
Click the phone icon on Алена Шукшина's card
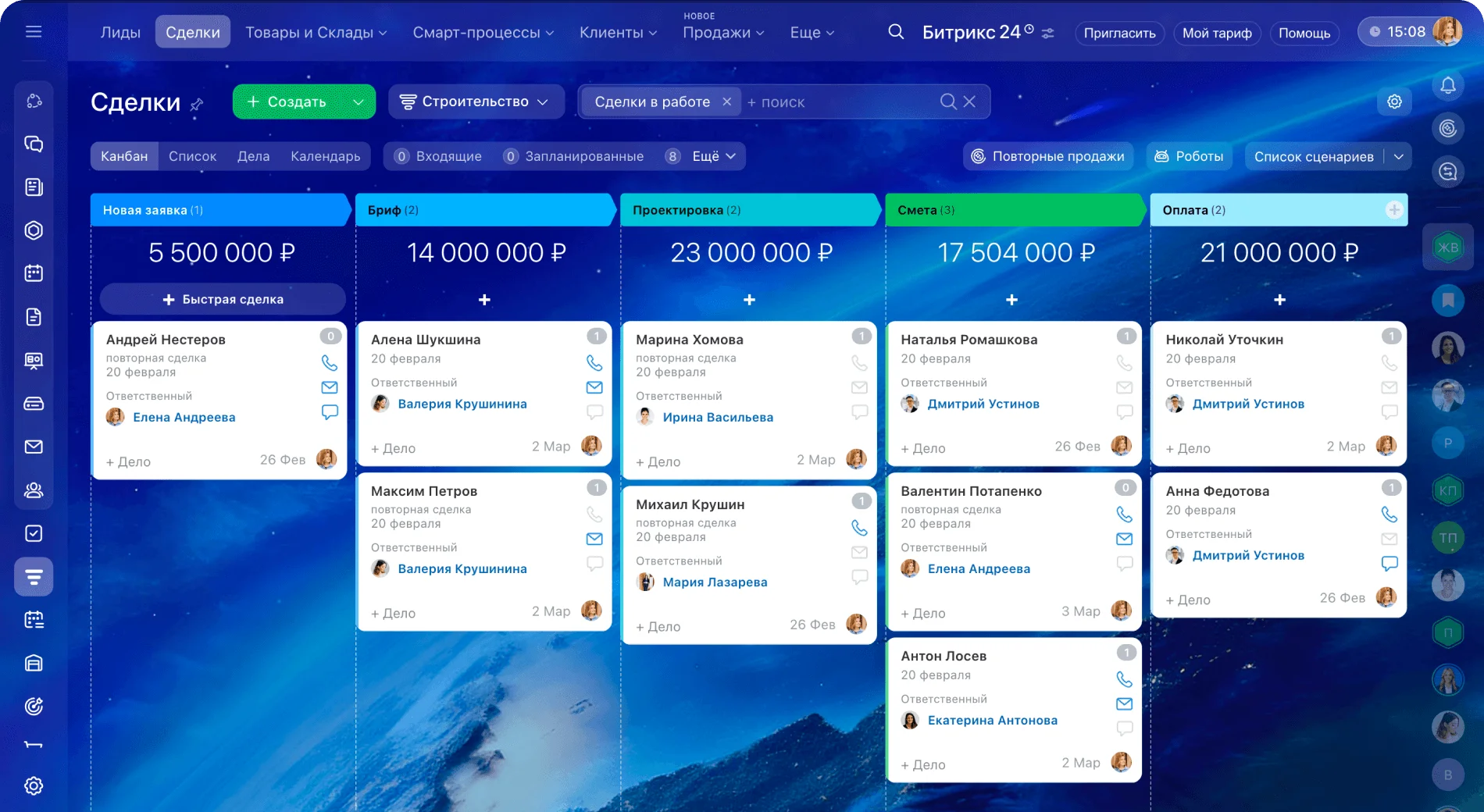(594, 361)
